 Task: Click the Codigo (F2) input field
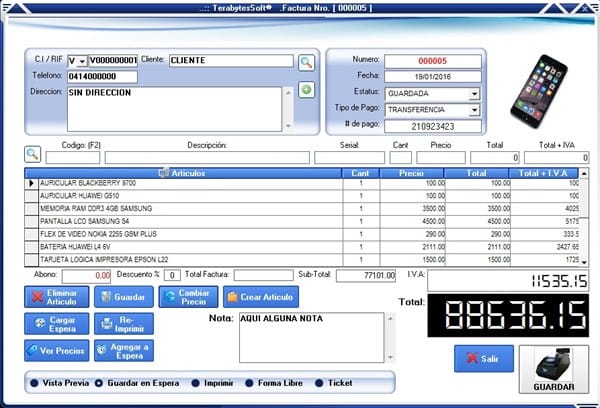[73, 158]
